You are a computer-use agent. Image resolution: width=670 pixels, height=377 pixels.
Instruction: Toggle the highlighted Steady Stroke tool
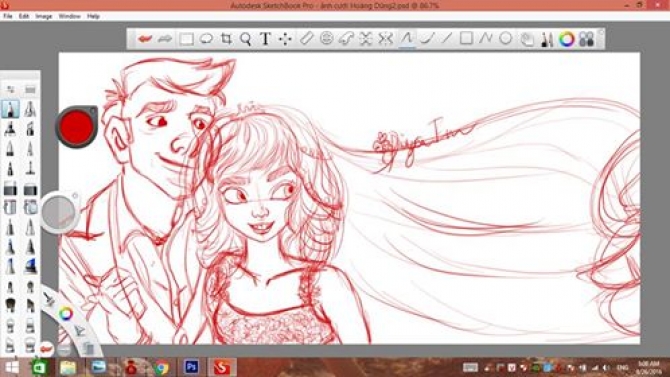point(407,38)
